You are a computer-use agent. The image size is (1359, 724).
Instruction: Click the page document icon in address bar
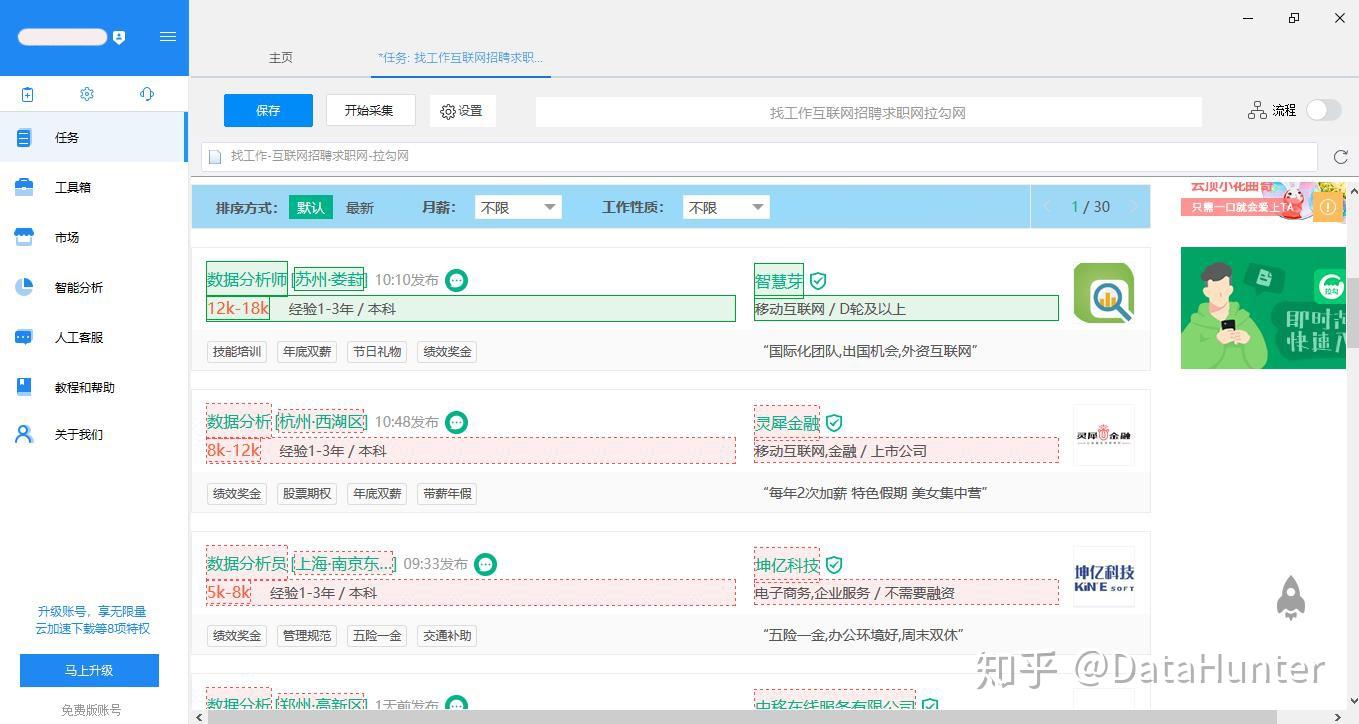tap(215, 156)
